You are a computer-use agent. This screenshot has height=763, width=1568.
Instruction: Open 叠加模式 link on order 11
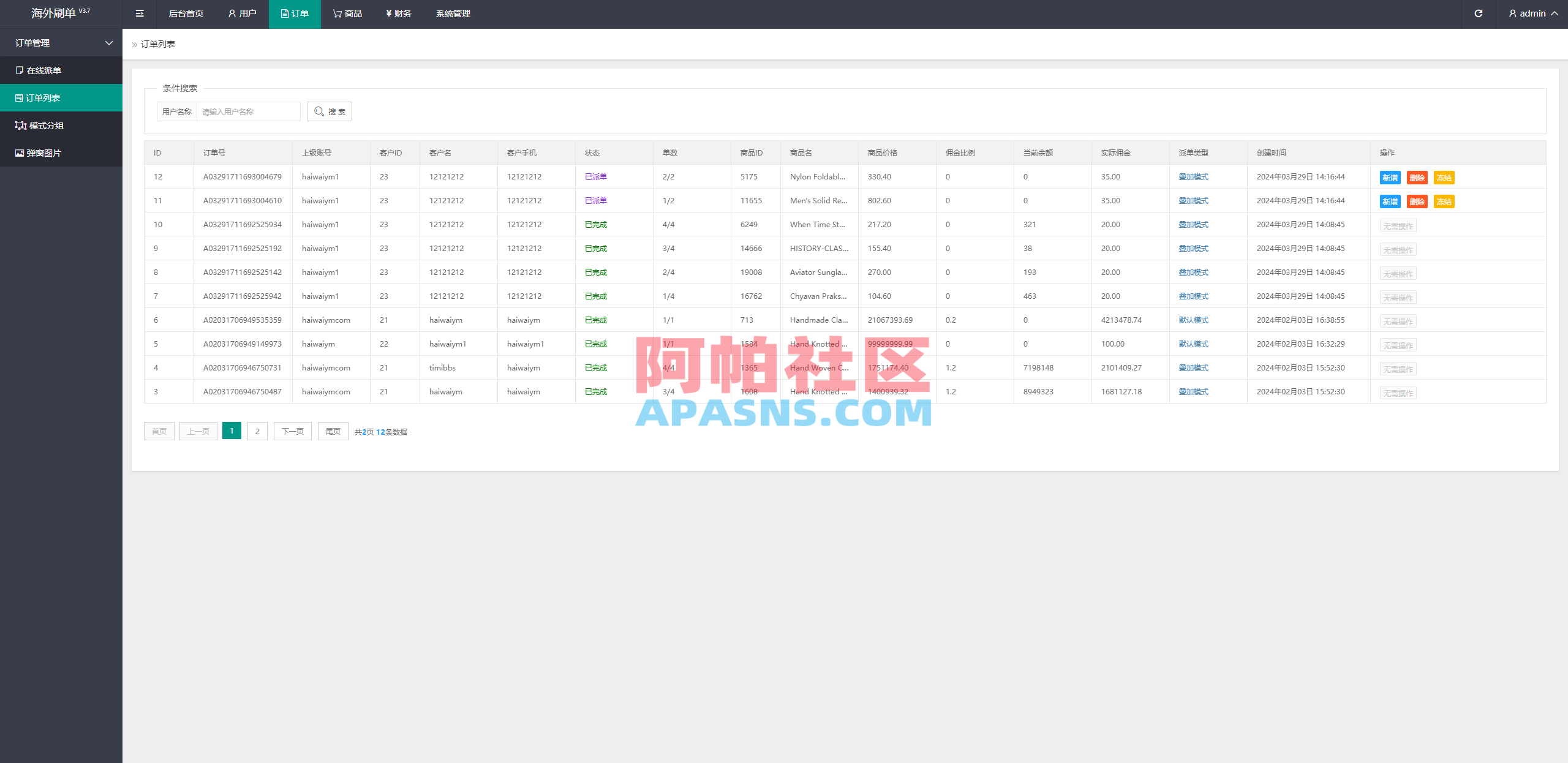1193,200
